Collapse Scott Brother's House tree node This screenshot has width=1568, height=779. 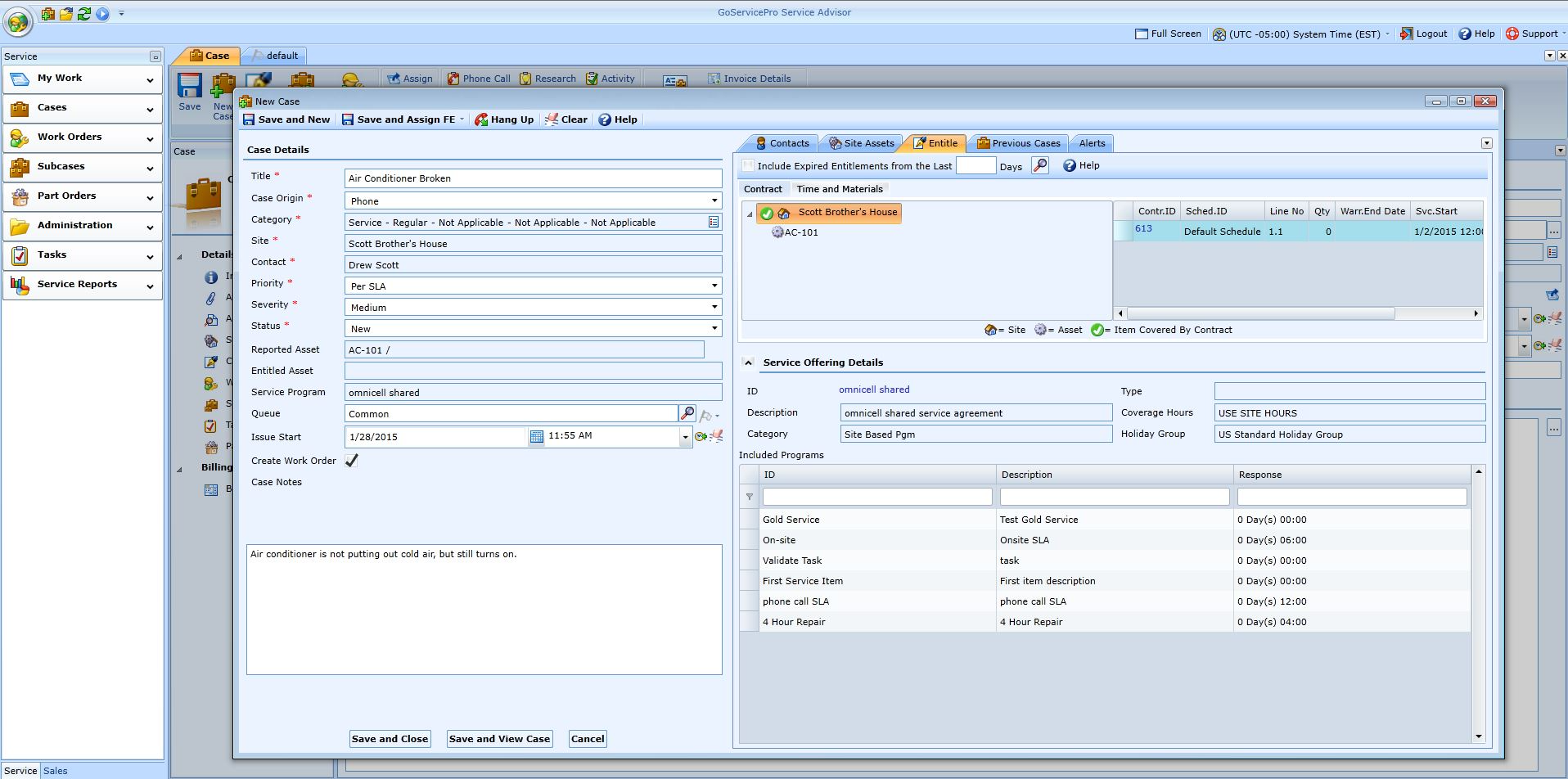coord(750,214)
